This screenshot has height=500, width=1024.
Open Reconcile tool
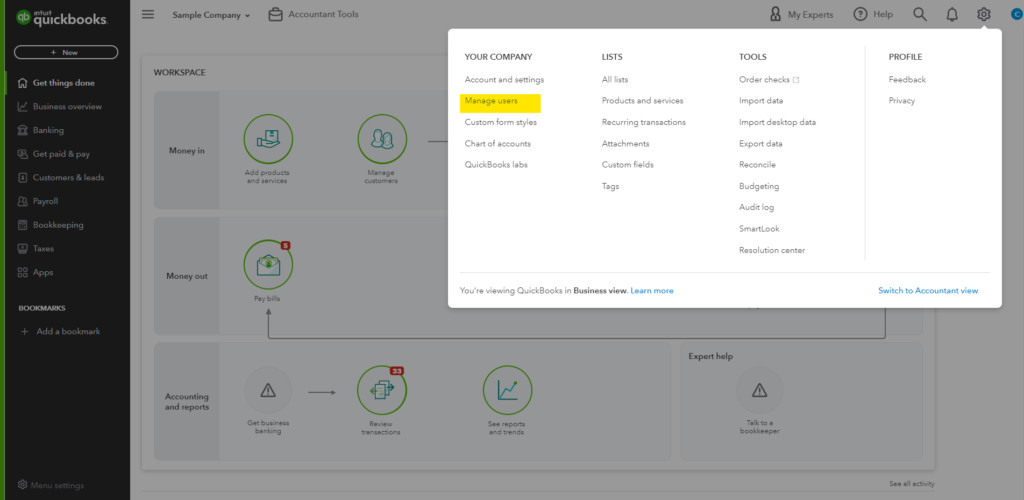758,164
